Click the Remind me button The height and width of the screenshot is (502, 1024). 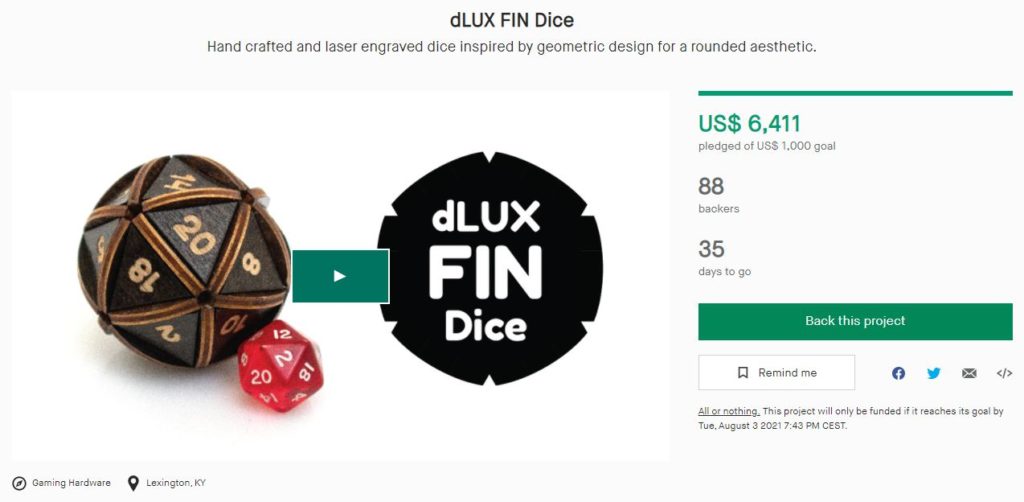point(776,373)
